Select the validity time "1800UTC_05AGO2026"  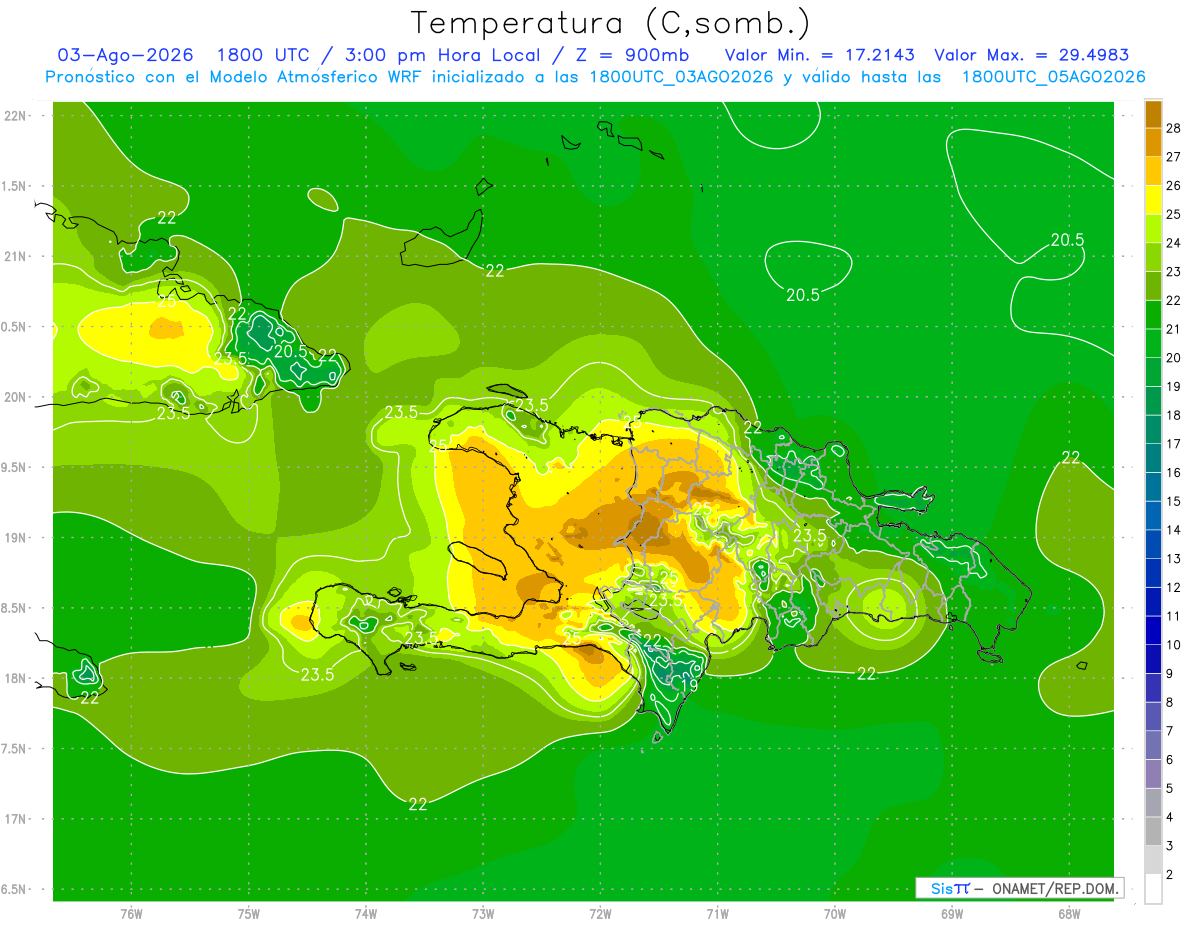pyautogui.click(x=1053, y=77)
